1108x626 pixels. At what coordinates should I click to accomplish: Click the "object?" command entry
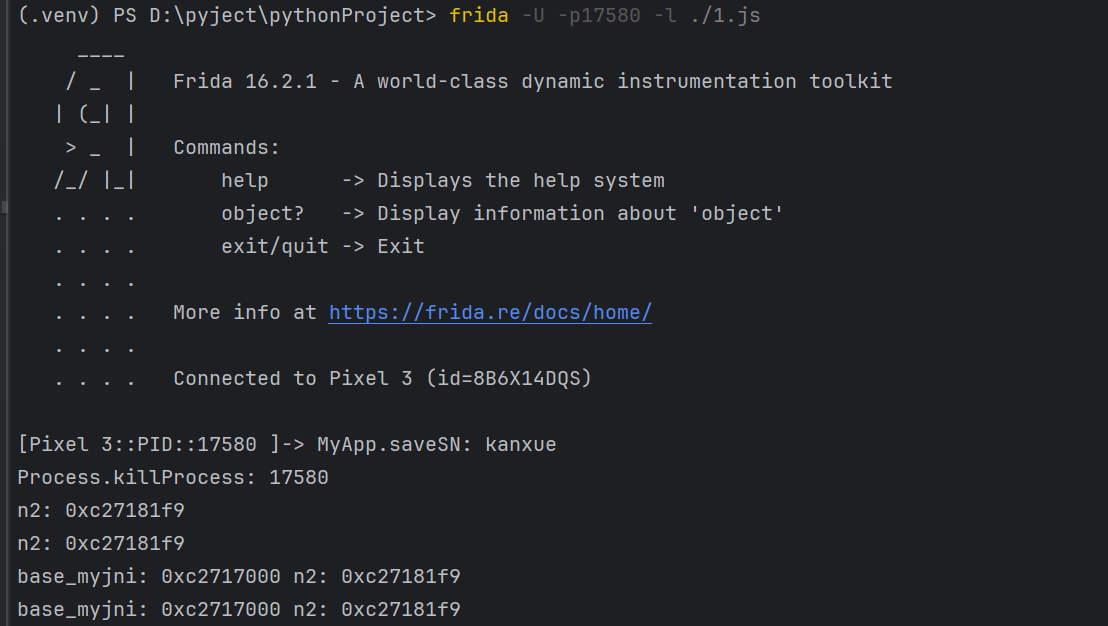pyautogui.click(x=262, y=214)
